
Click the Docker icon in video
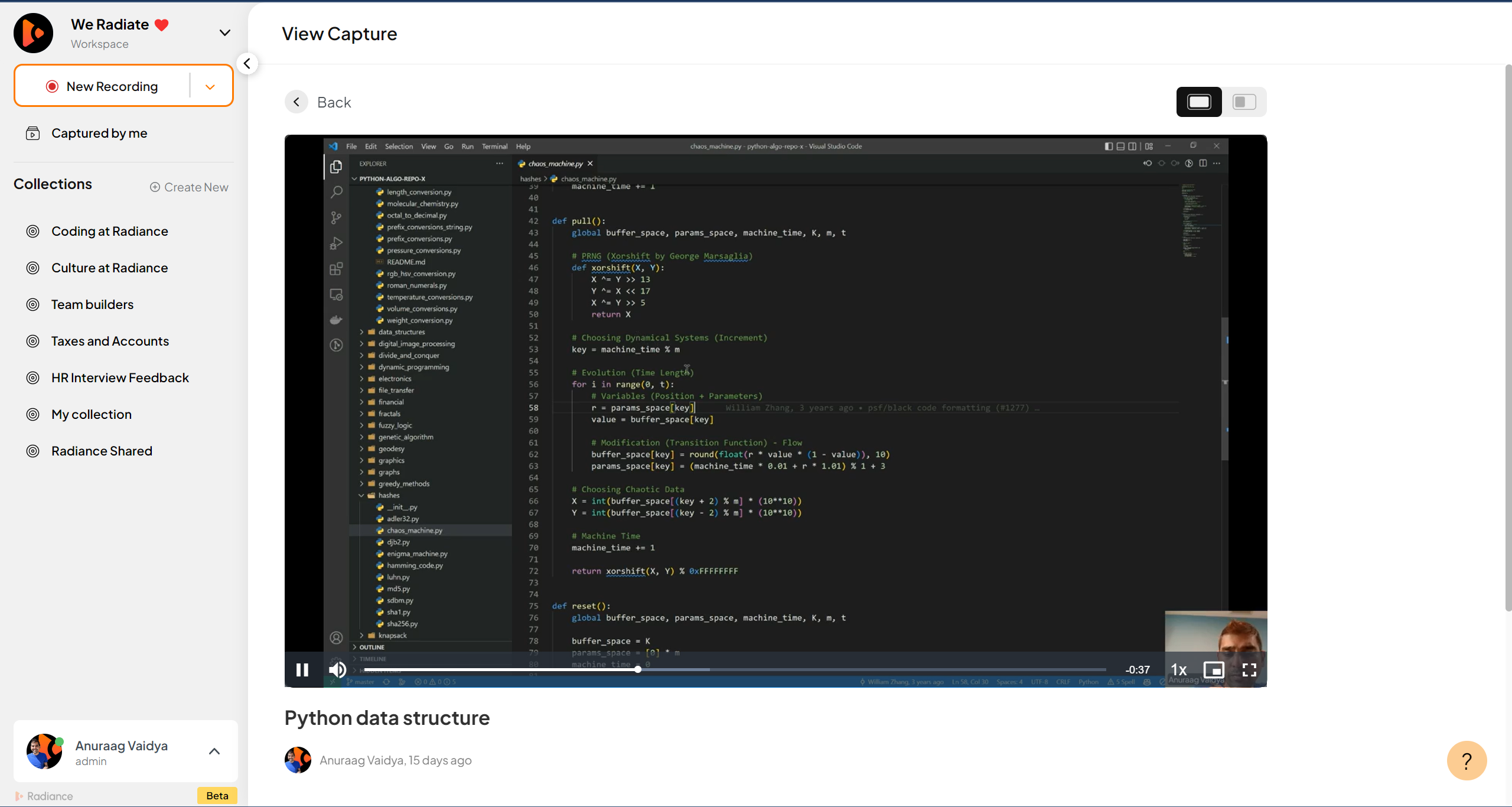336,320
